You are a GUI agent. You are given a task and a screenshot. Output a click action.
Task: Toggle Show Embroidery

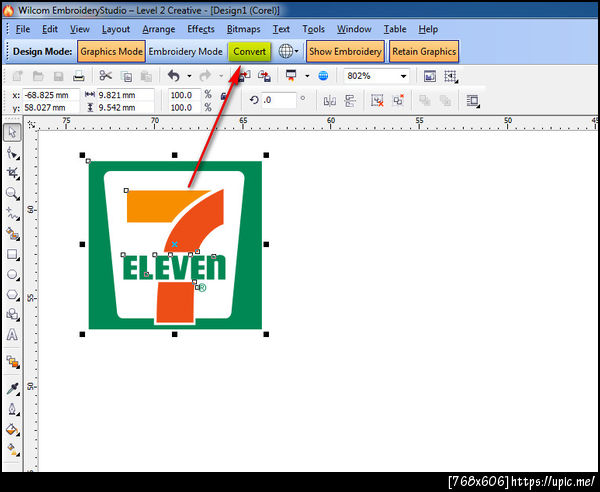click(x=345, y=51)
